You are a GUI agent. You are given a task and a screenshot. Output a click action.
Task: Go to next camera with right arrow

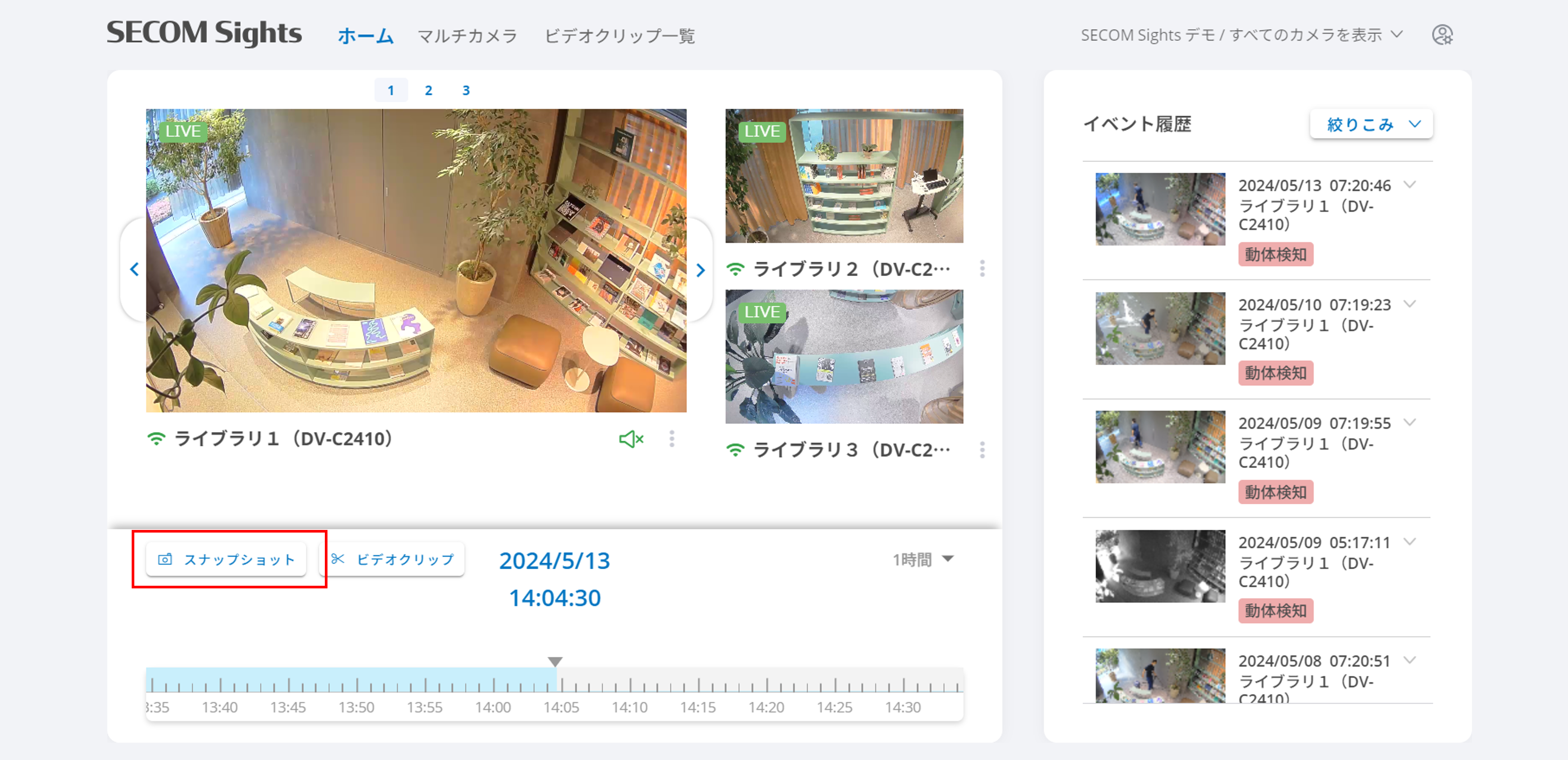[x=700, y=270]
